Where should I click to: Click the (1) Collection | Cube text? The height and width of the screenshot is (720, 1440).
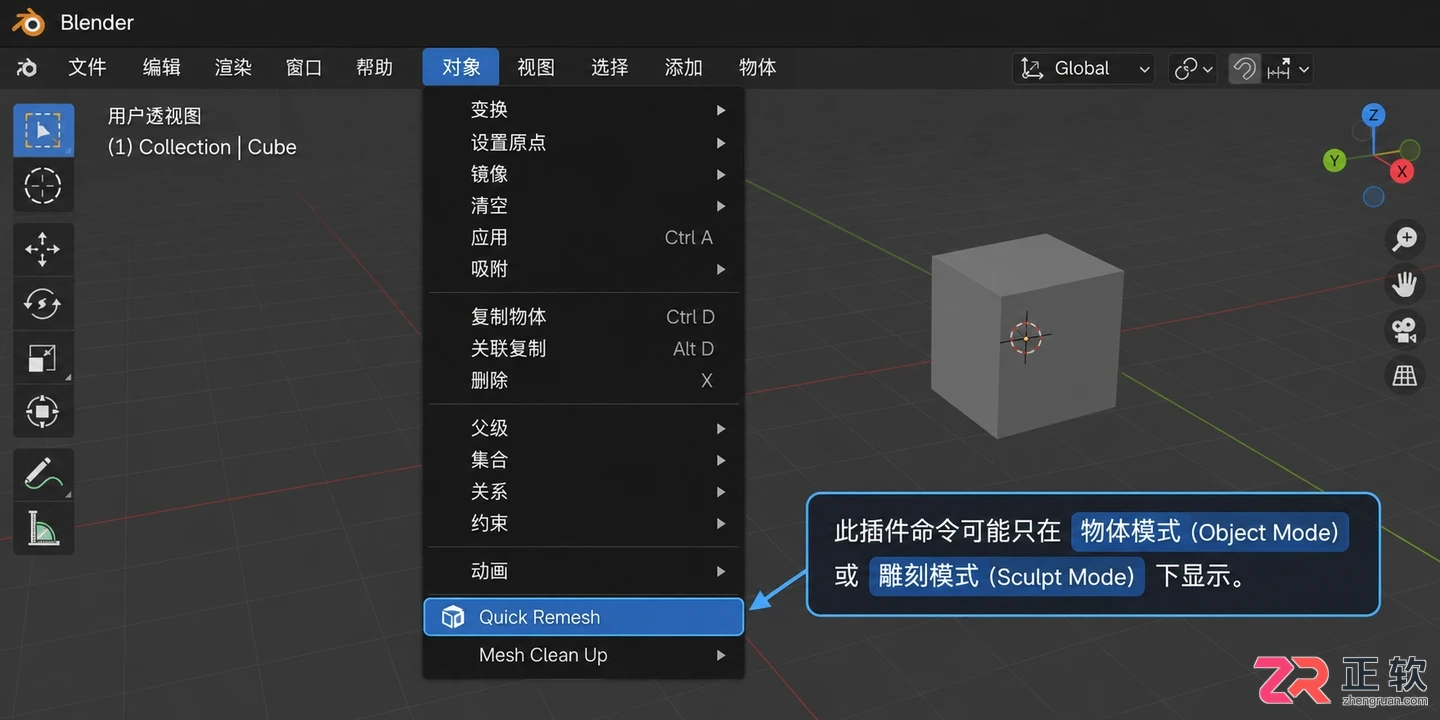pyautogui.click(x=202, y=147)
